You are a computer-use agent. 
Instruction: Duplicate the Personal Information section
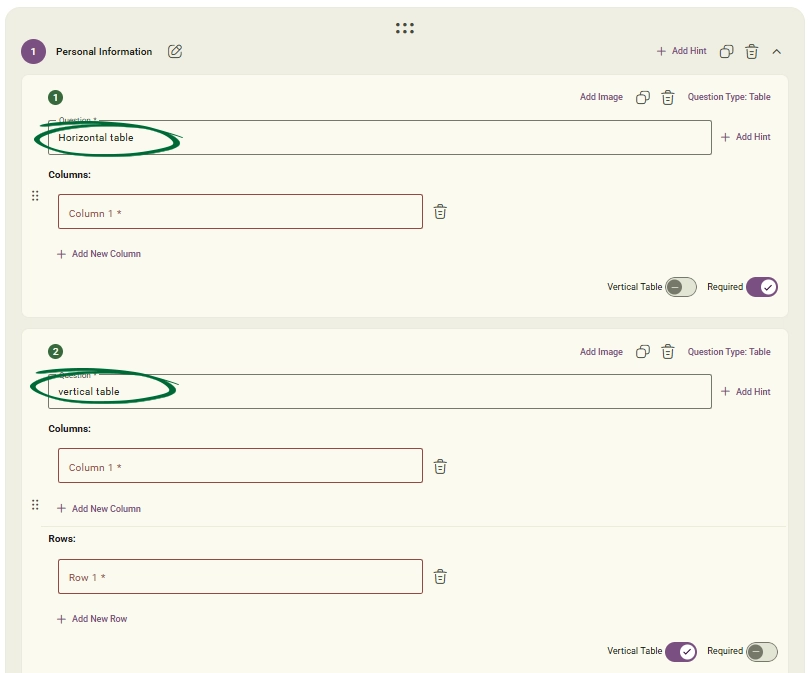coord(726,51)
